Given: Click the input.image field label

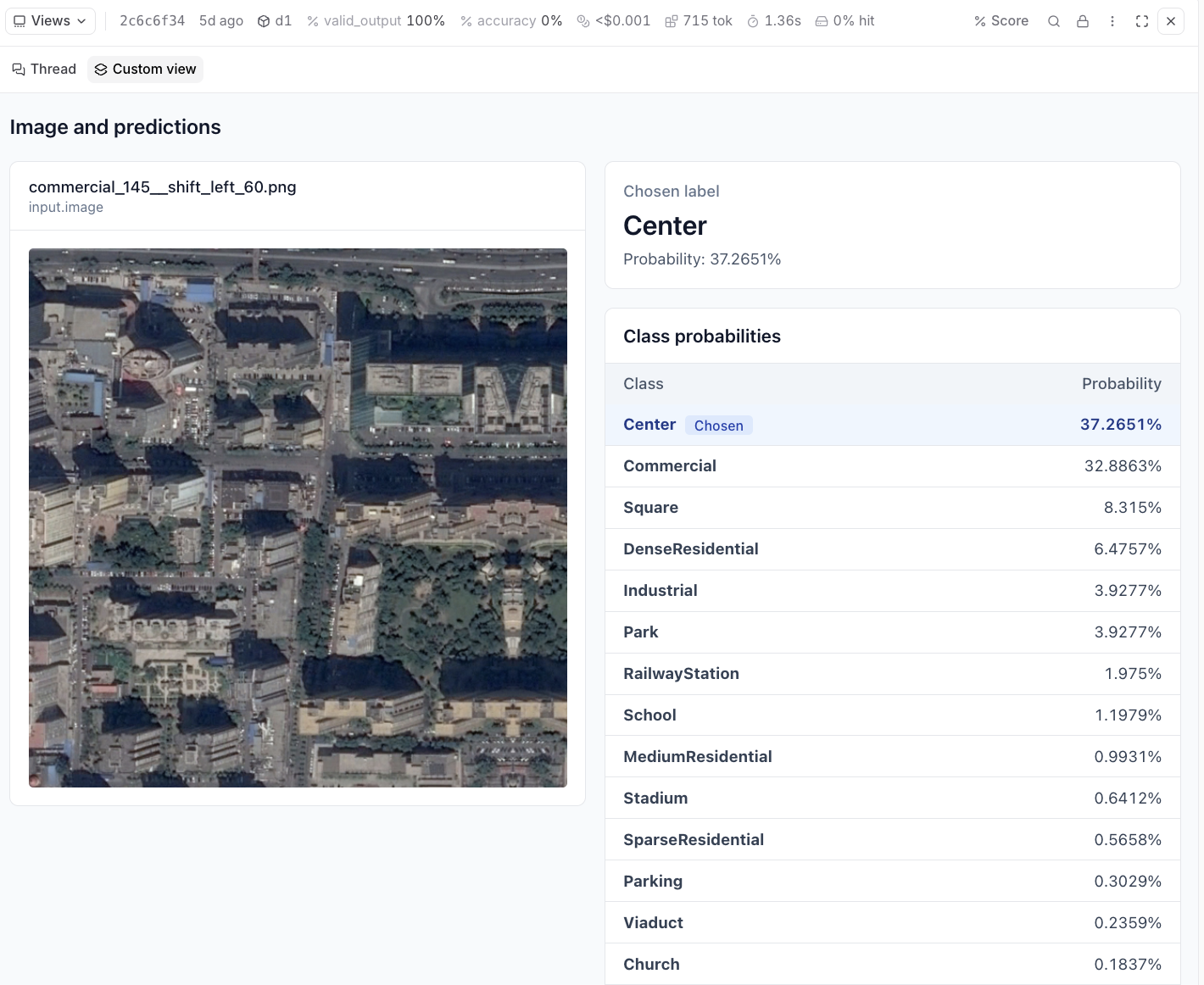Looking at the screenshot, I should click(x=66, y=208).
